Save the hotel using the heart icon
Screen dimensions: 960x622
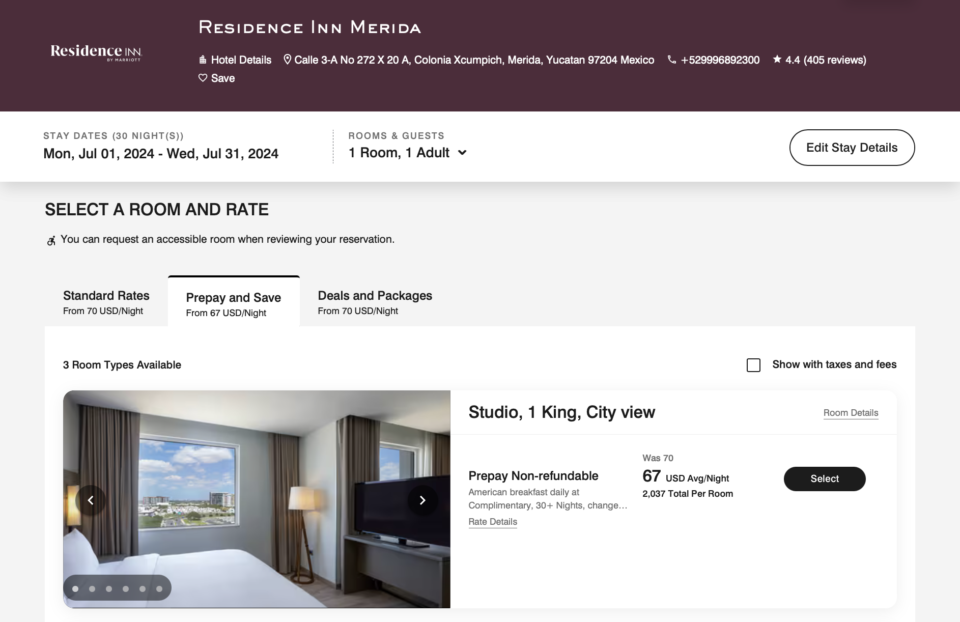tap(203, 78)
